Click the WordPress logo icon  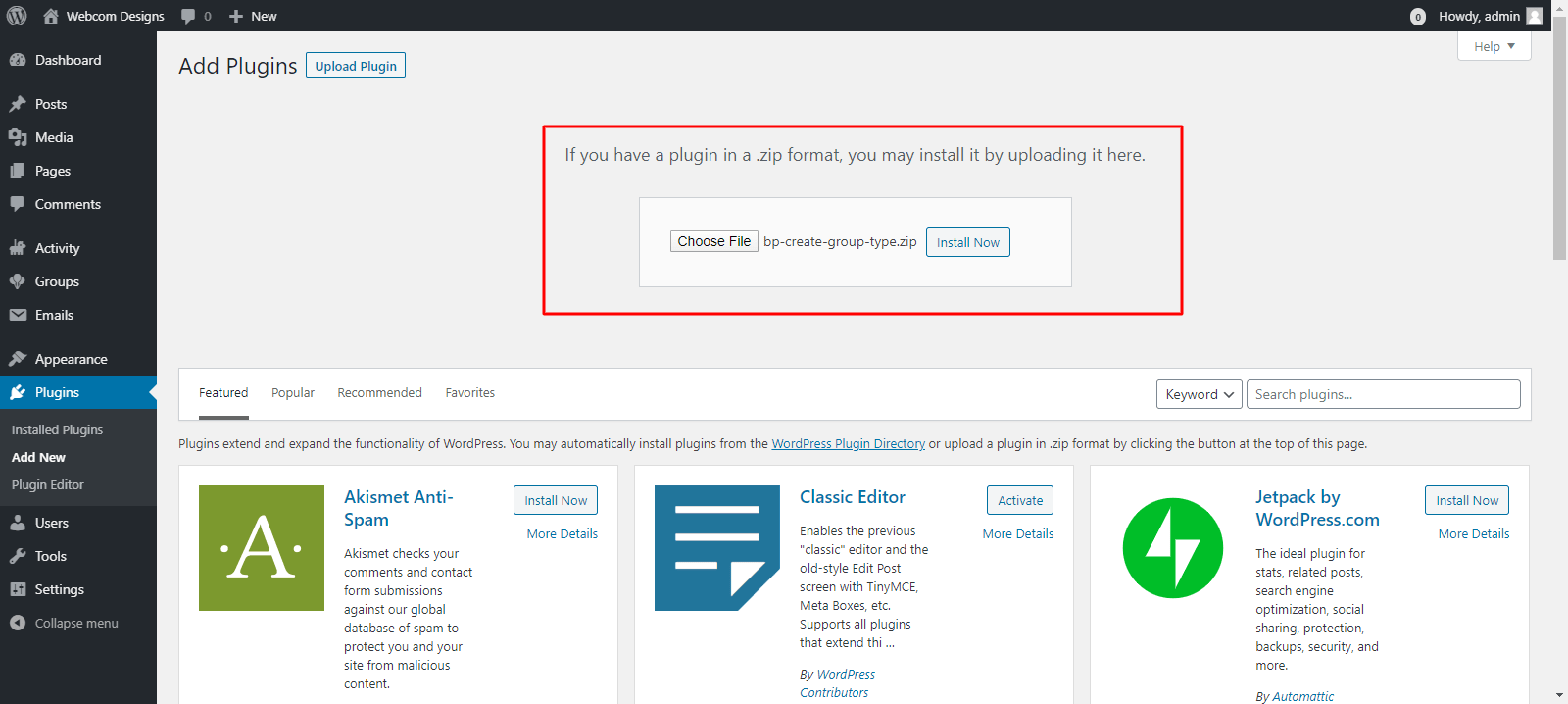[x=17, y=16]
